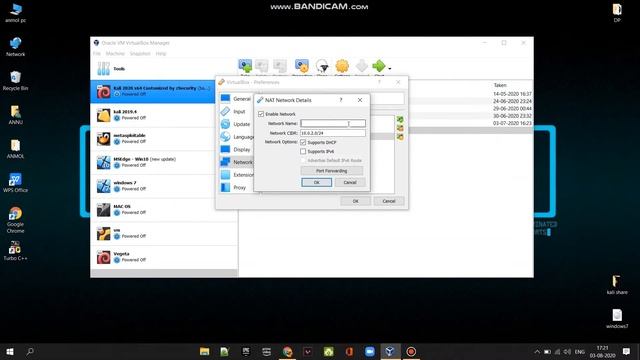640x360 pixels.
Task: Click the taskbar search icon
Action: click(30, 351)
